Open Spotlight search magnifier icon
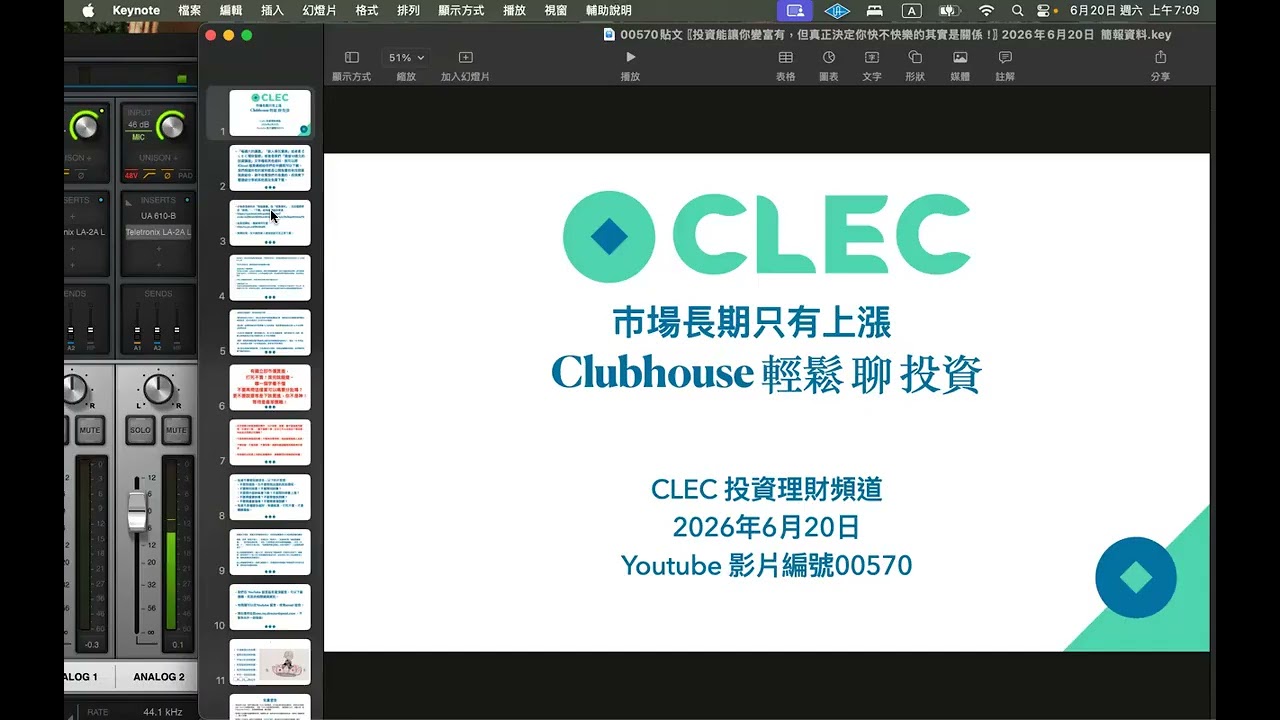 click(x=1017, y=10)
